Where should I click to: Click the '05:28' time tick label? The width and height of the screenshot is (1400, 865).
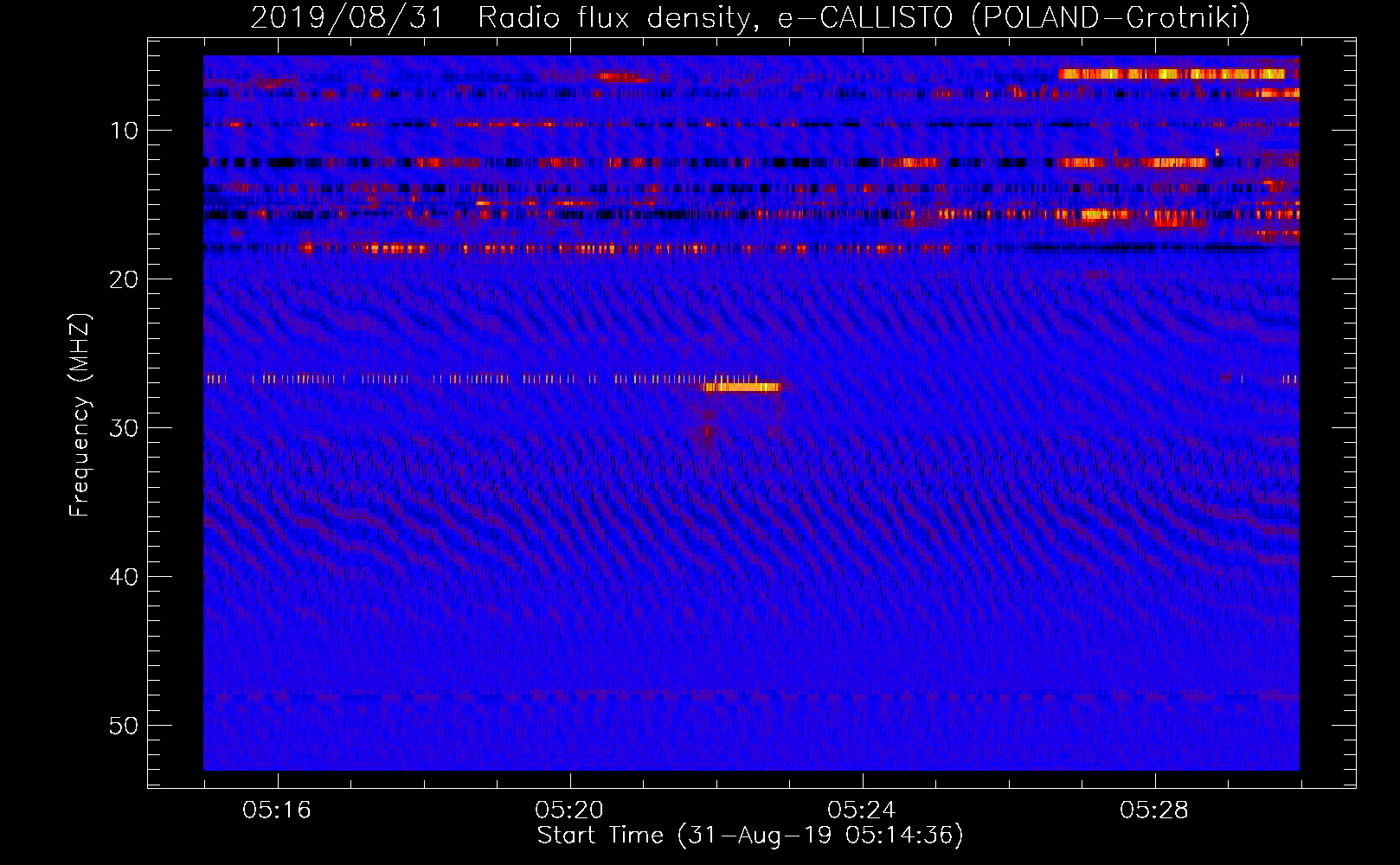point(1154,811)
